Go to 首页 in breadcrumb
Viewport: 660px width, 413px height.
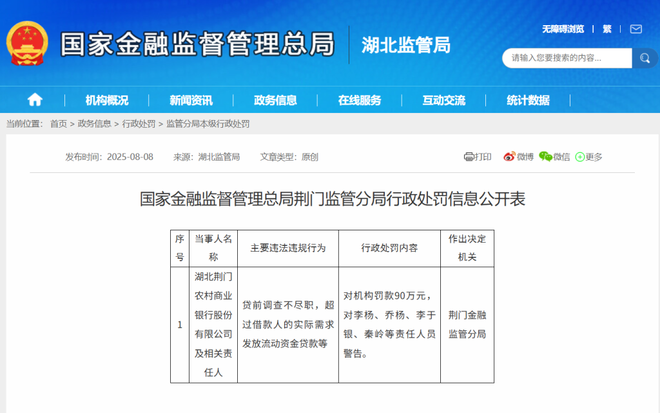[59, 124]
